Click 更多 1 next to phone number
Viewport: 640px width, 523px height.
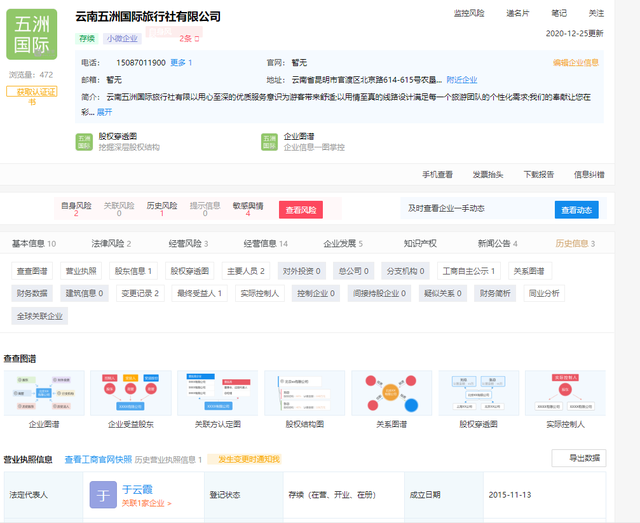point(181,62)
